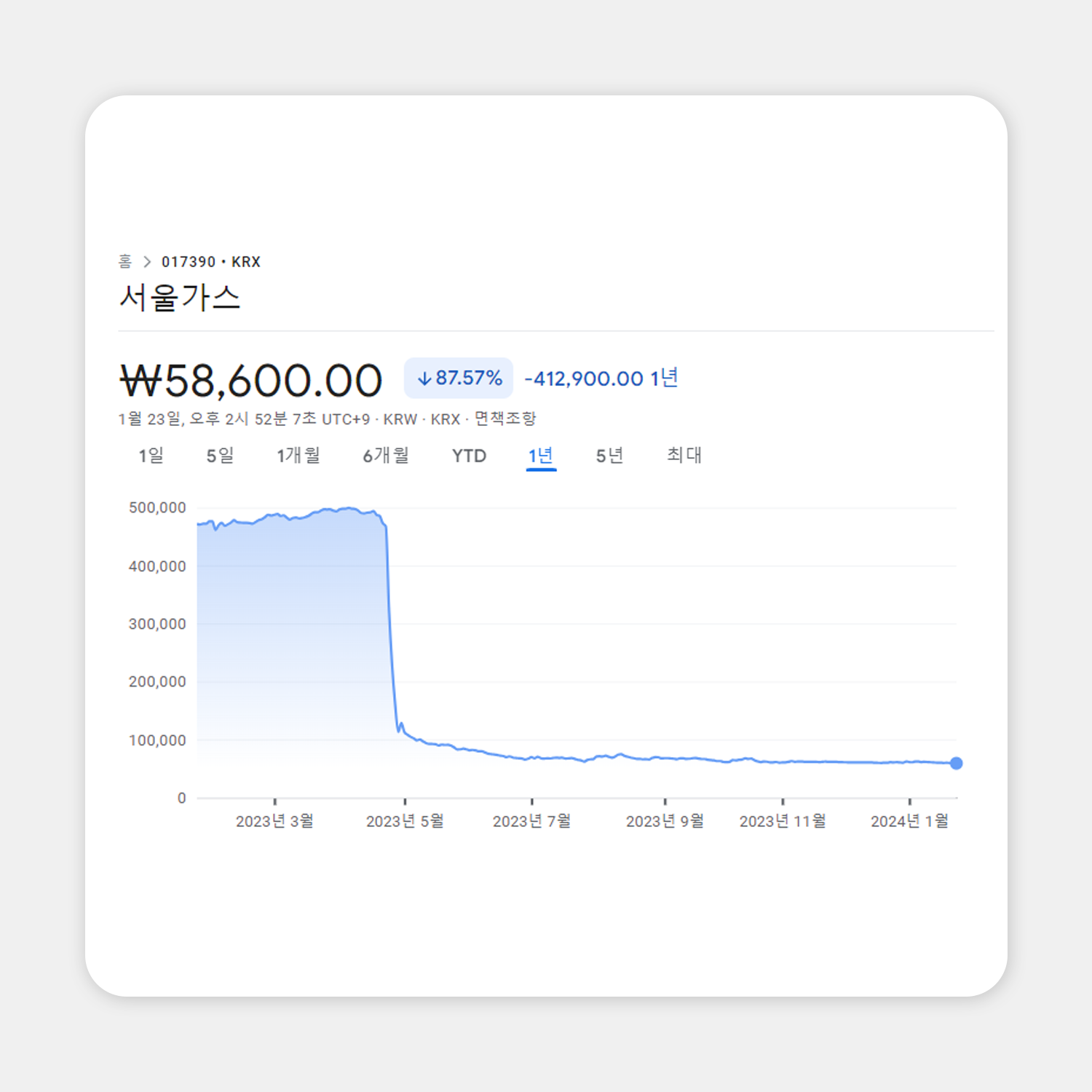
Task: Click the 2023년 11월 axis label
Action: pyautogui.click(x=783, y=821)
